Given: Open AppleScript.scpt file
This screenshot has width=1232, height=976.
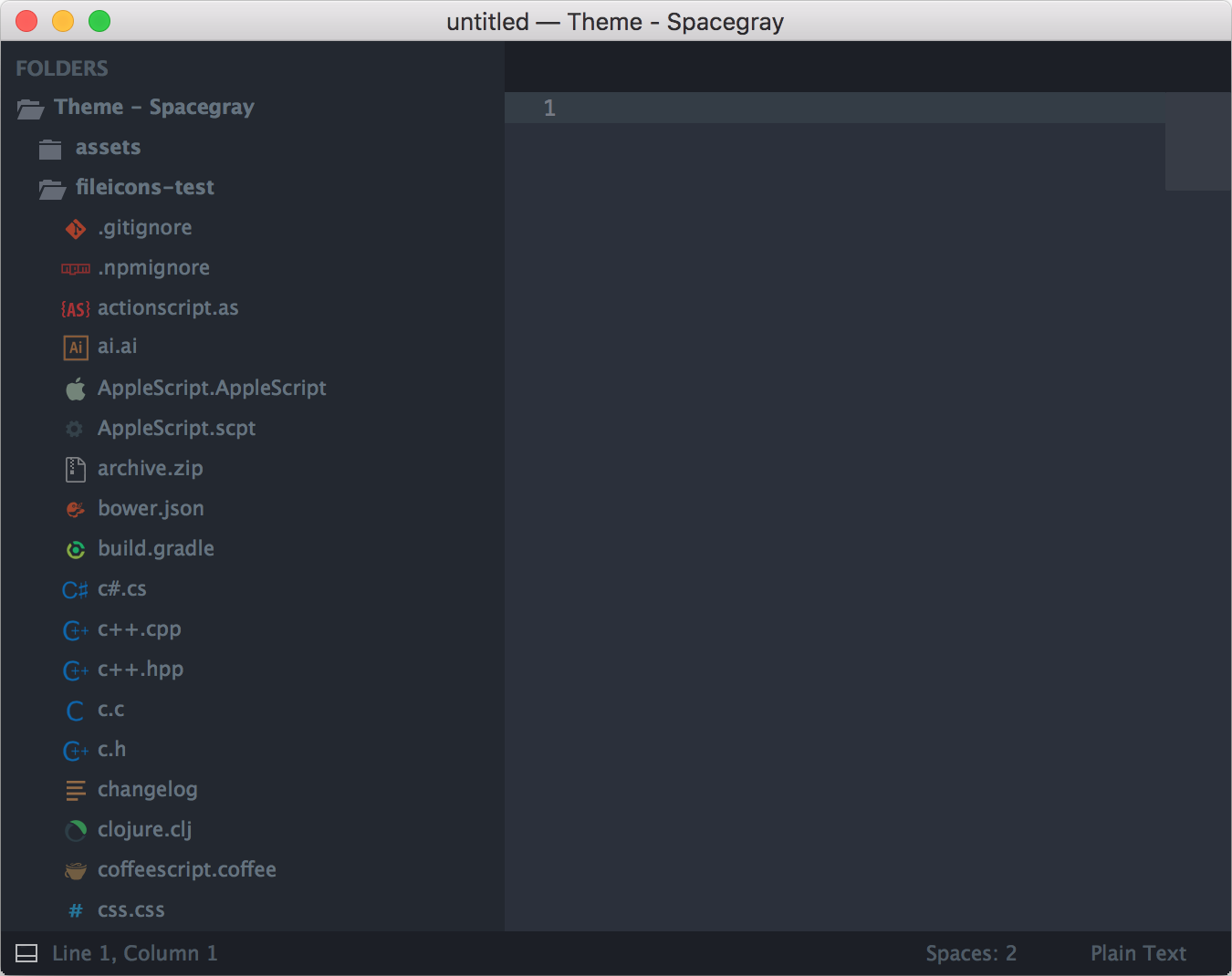Looking at the screenshot, I should click(176, 428).
